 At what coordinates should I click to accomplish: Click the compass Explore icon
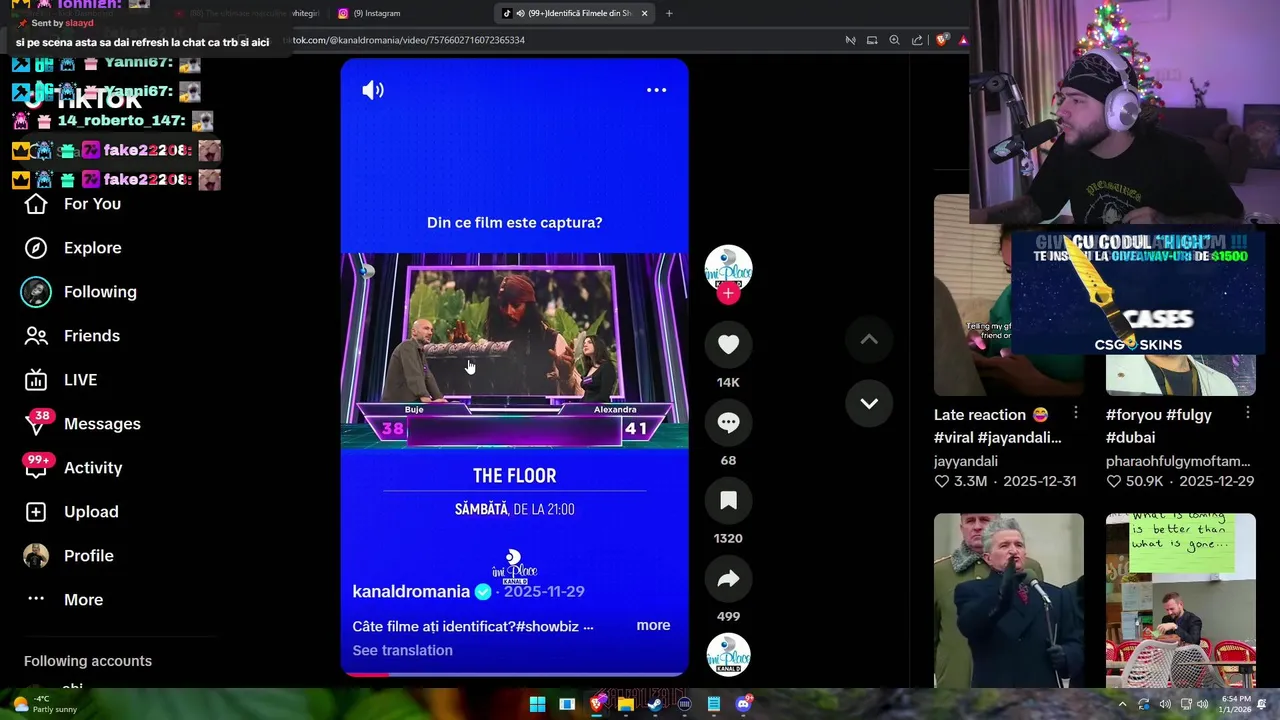pos(36,248)
